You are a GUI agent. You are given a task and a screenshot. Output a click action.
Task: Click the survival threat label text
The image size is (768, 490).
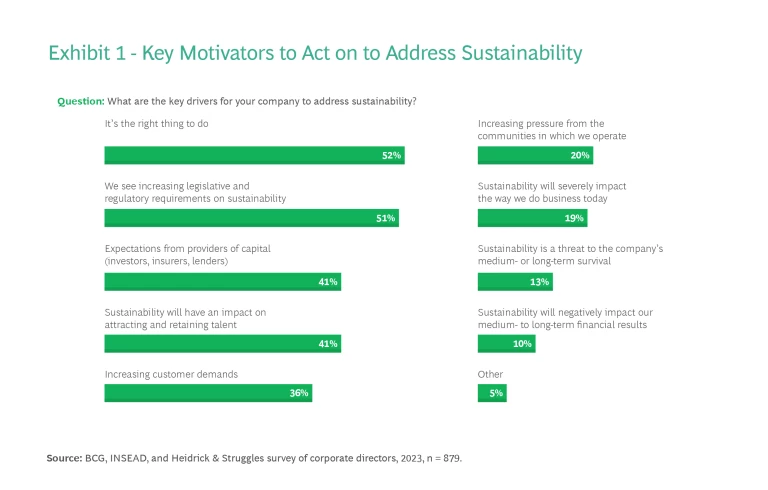click(x=563, y=254)
